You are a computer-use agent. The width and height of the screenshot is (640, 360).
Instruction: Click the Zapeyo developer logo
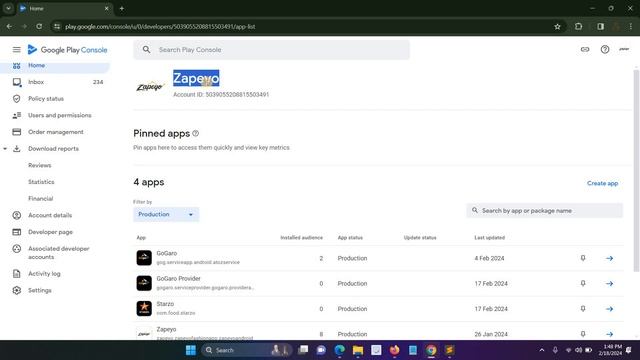150,87
